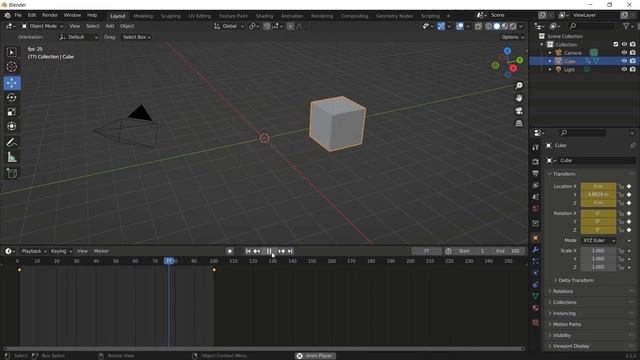Viewport: 640px width, 360px height.
Task: Open Object Data properties green triangle tab
Action: pos(536,296)
